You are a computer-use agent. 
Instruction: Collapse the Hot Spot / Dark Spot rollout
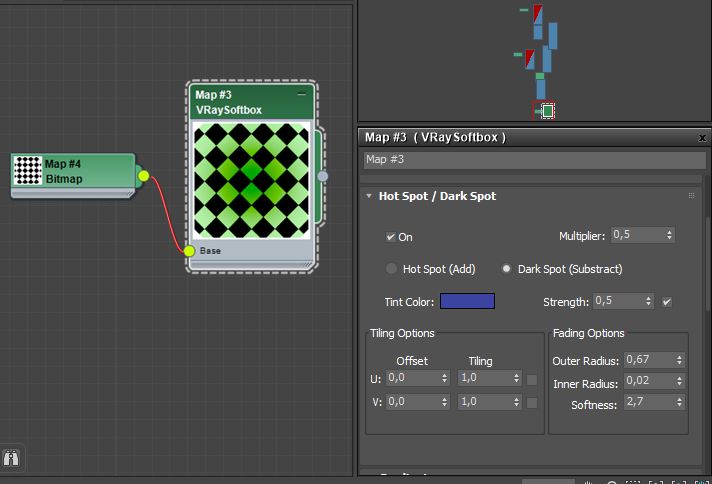click(369, 196)
